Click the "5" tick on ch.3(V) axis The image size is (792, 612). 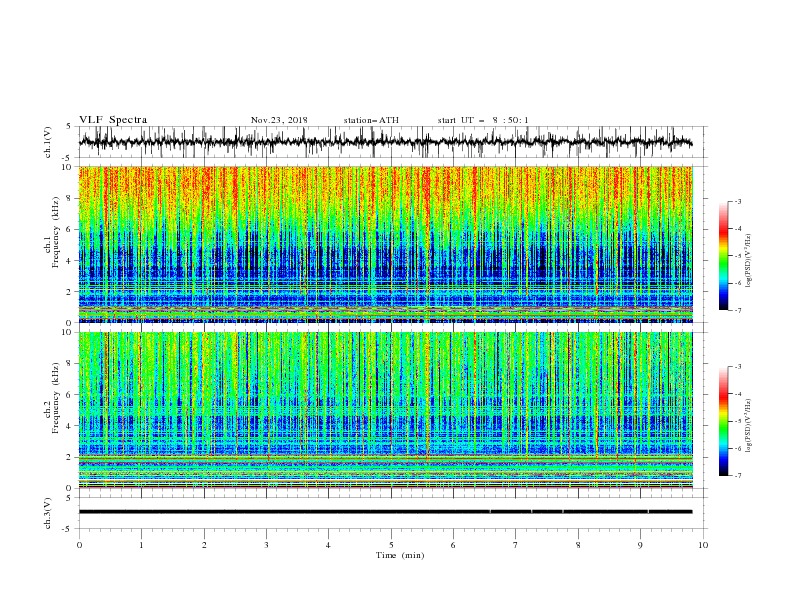pos(69,497)
